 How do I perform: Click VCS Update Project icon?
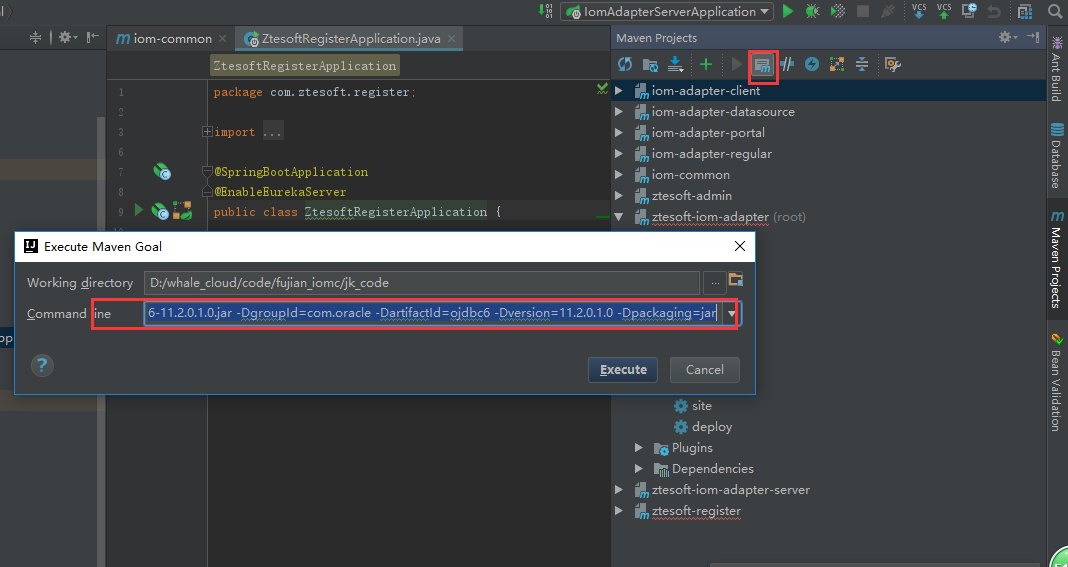(x=919, y=12)
